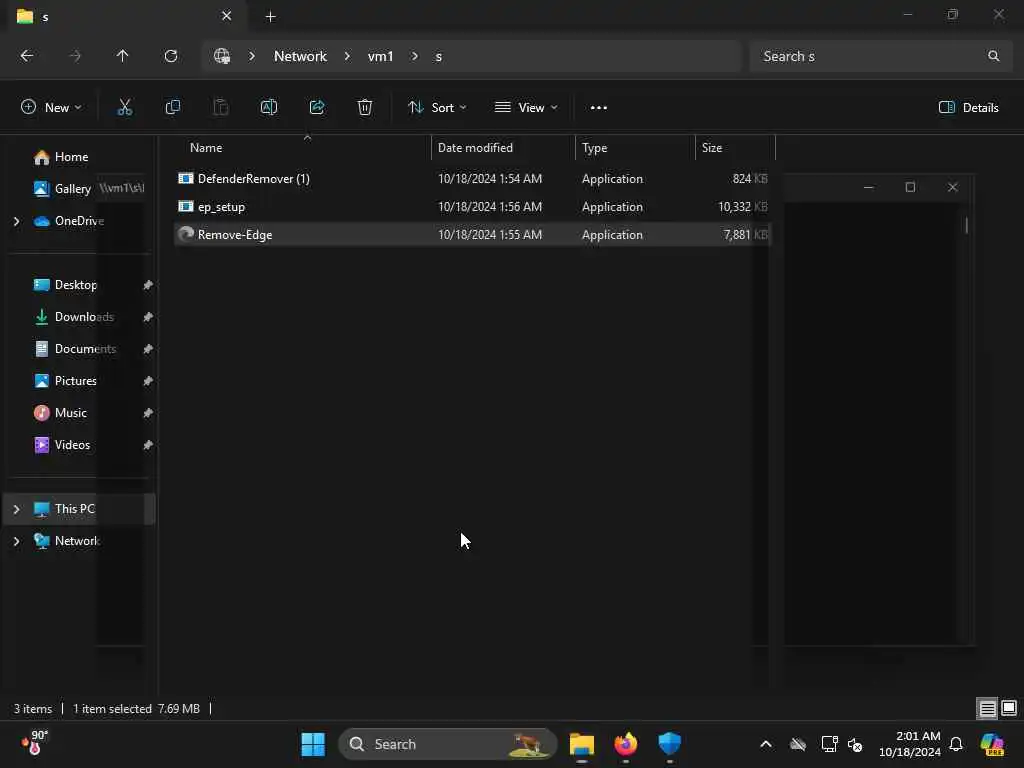Click the Copy icon in toolbar

pos(172,107)
